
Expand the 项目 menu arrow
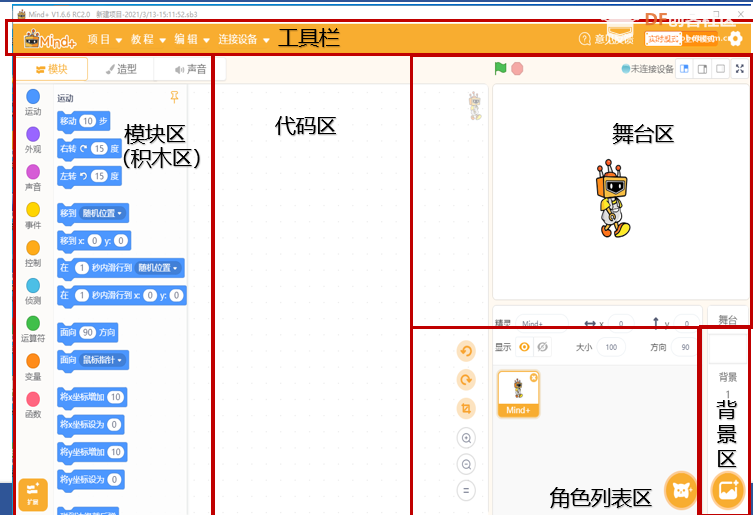point(119,40)
